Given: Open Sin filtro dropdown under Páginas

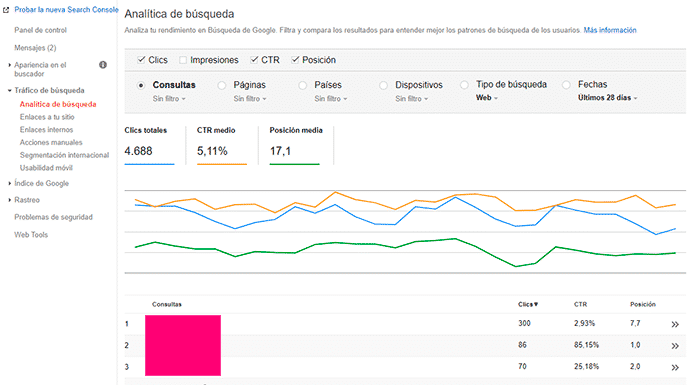Looking at the screenshot, I should [x=250, y=99].
